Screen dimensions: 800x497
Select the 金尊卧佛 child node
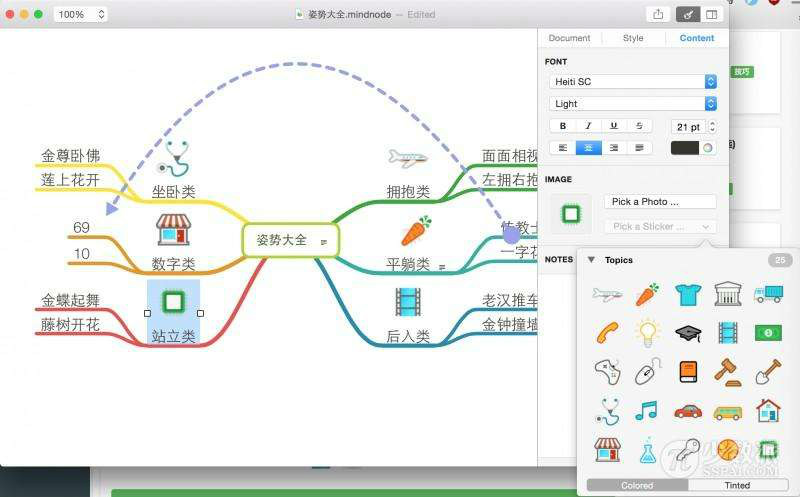[x=70, y=156]
